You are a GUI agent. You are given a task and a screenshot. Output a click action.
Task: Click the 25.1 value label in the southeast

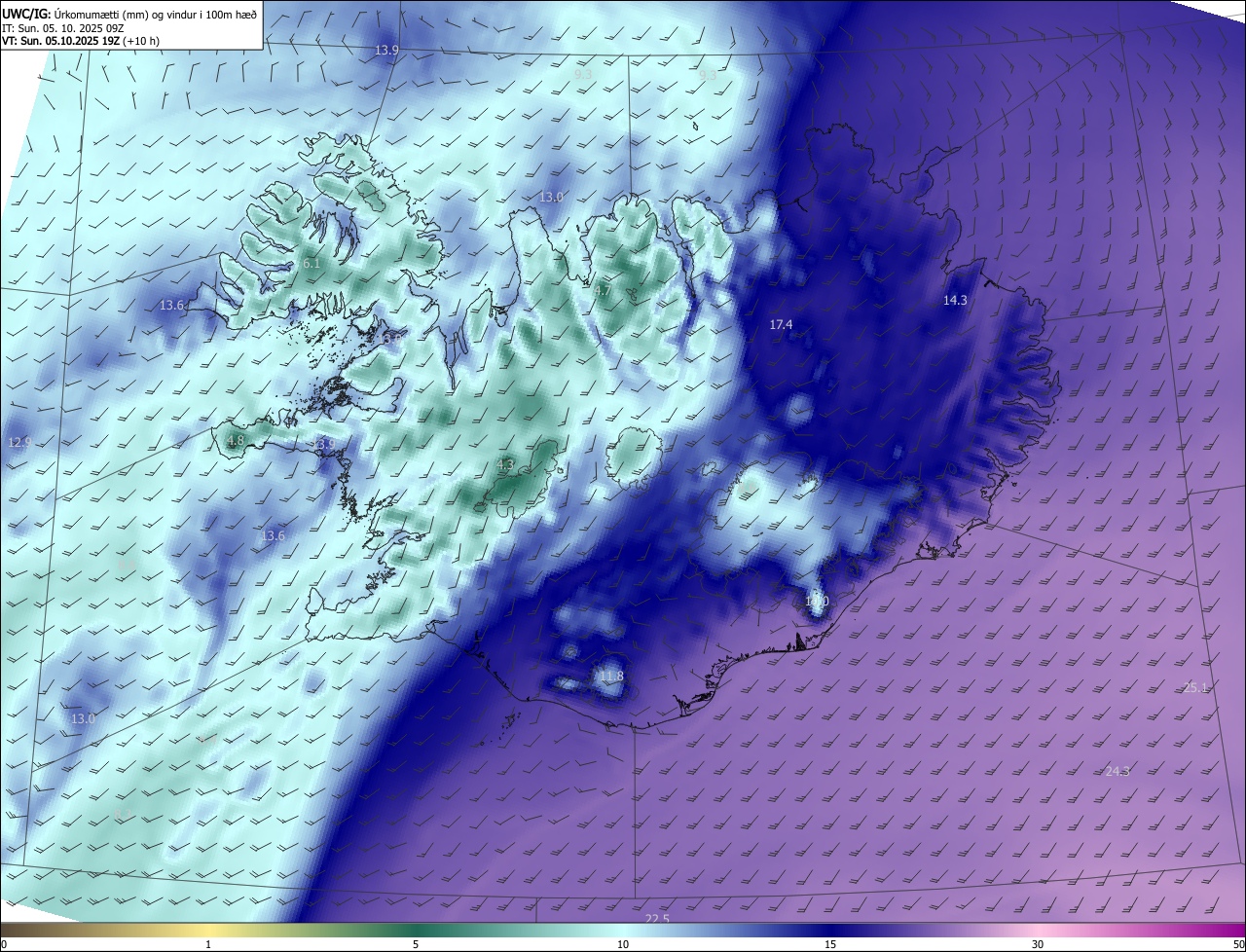[1195, 688]
